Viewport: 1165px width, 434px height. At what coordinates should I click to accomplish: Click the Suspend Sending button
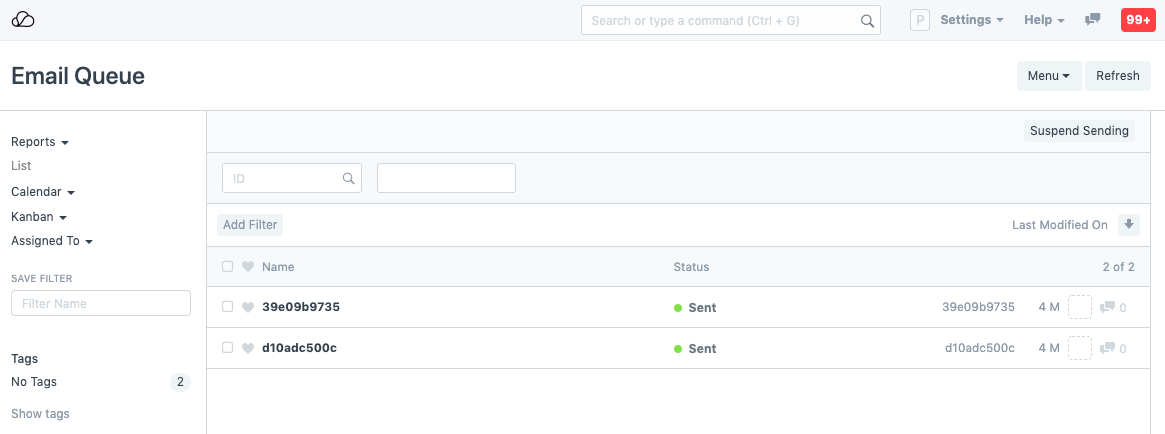[1079, 131]
